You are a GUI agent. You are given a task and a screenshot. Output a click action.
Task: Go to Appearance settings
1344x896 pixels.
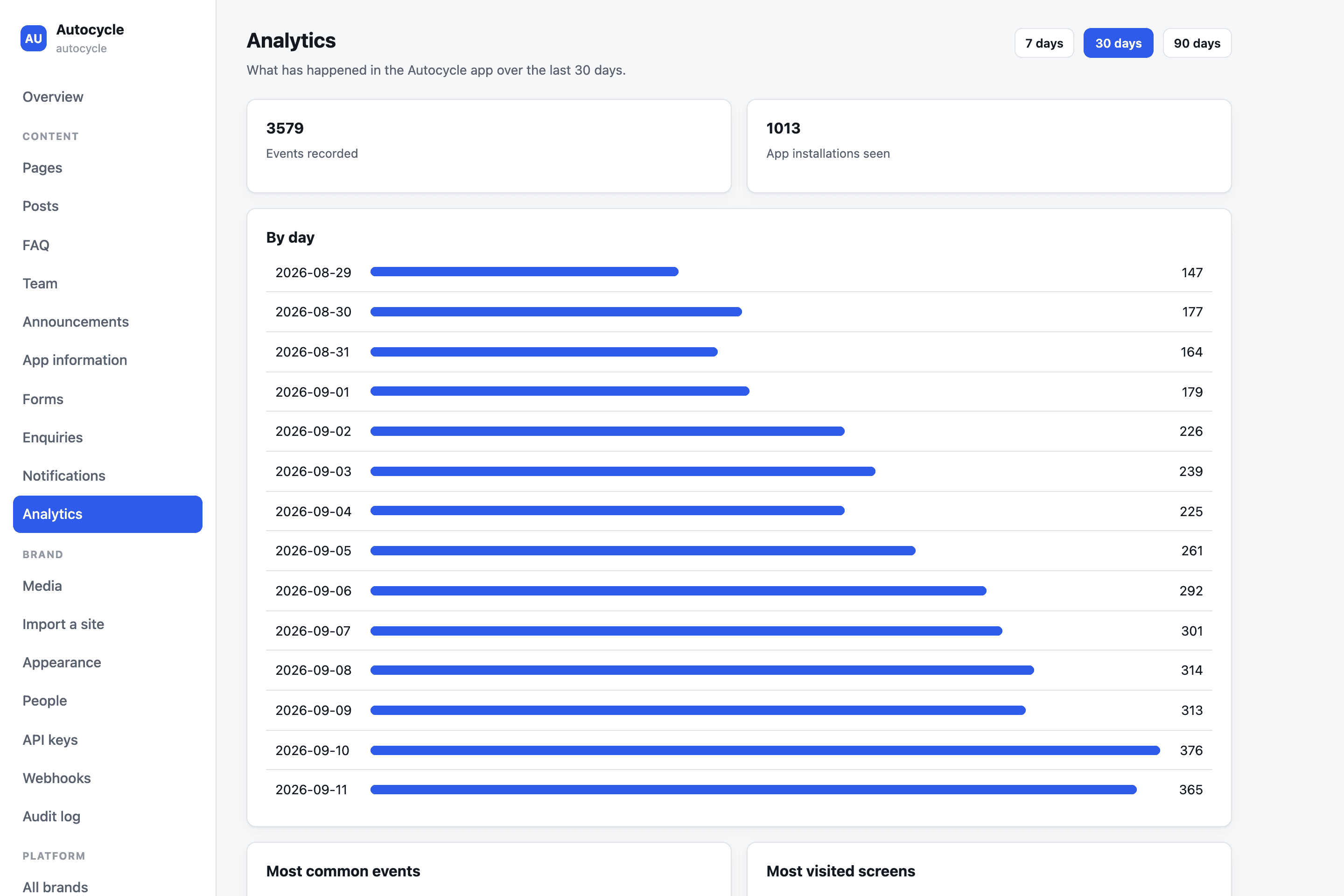108,662
